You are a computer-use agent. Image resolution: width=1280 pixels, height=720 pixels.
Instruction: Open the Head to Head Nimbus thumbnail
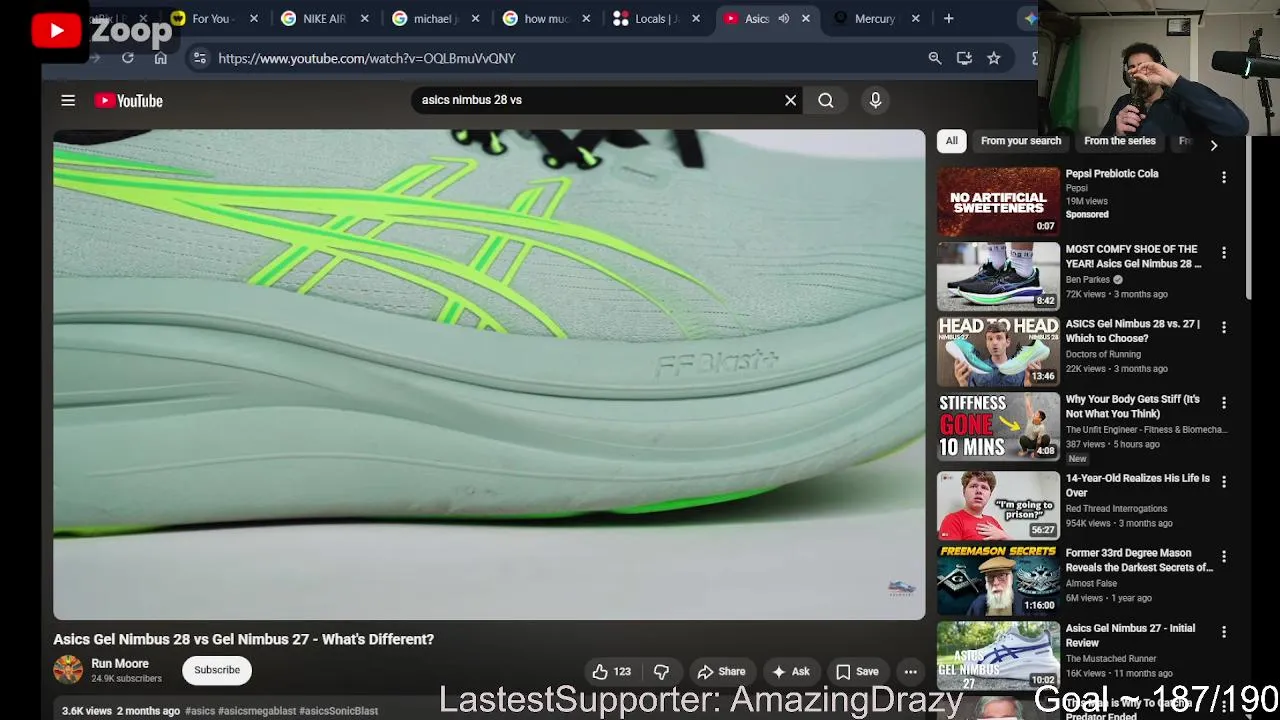click(x=998, y=351)
